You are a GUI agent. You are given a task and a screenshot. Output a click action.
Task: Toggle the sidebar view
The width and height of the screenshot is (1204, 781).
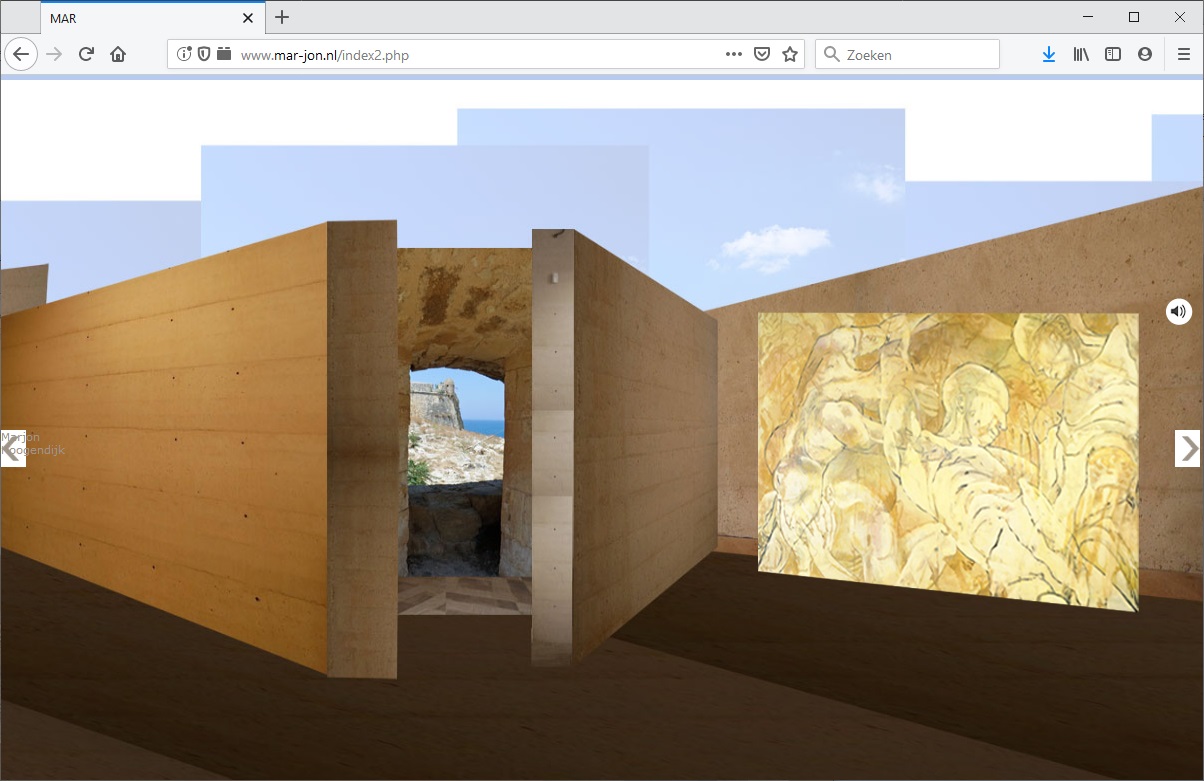(x=1113, y=54)
